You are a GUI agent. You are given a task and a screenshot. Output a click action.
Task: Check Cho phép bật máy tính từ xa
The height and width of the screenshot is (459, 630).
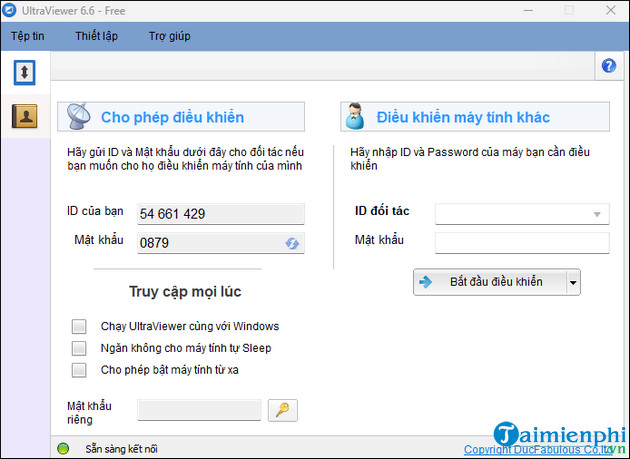click(x=80, y=370)
